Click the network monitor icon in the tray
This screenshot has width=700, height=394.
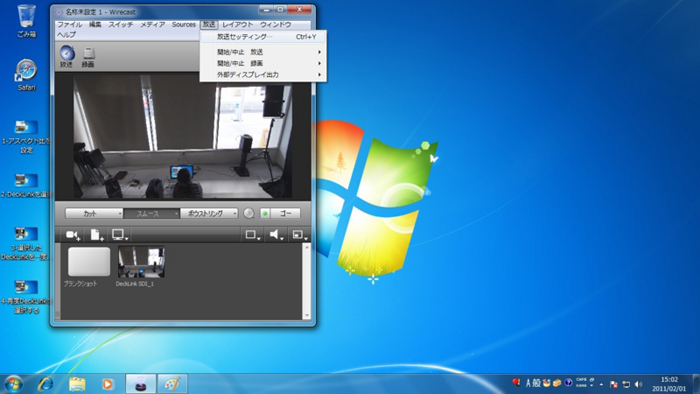click(626, 384)
